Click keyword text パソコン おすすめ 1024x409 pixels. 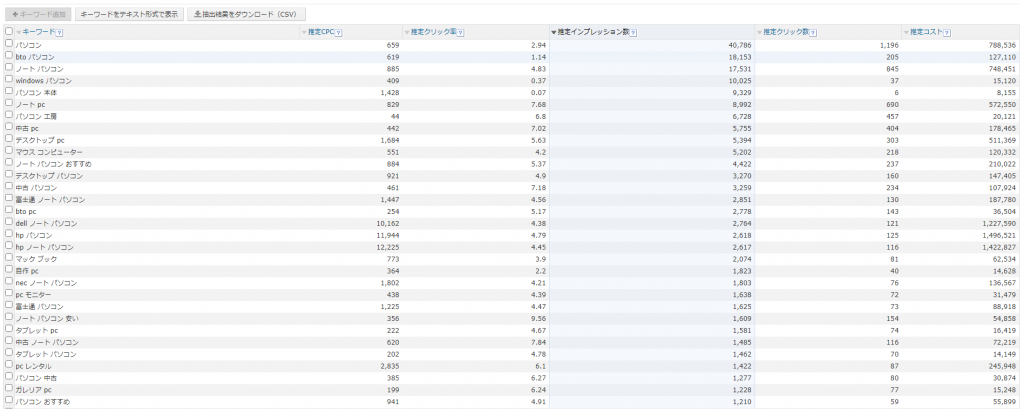coord(42,402)
